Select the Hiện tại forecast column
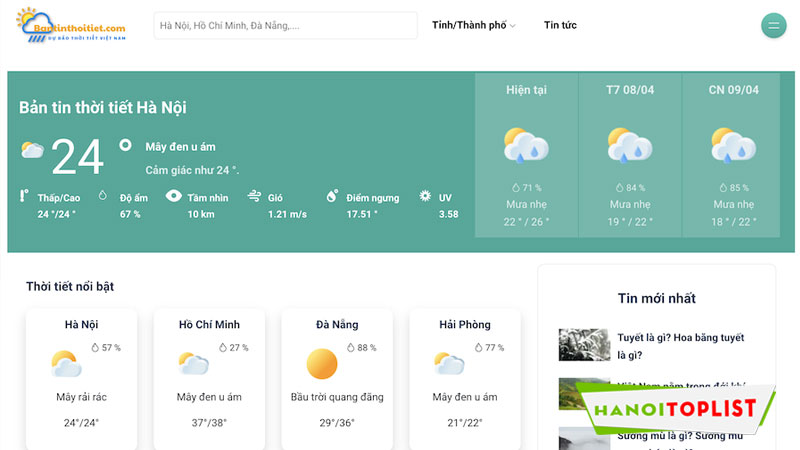800x450 pixels. (526, 155)
